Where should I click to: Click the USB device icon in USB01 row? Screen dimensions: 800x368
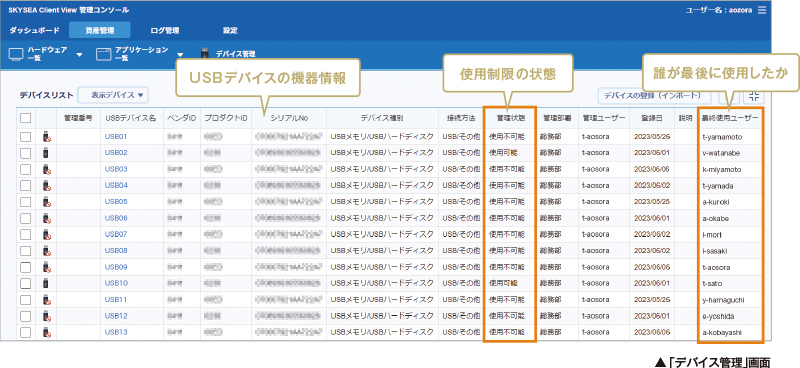pyautogui.click(x=46, y=136)
